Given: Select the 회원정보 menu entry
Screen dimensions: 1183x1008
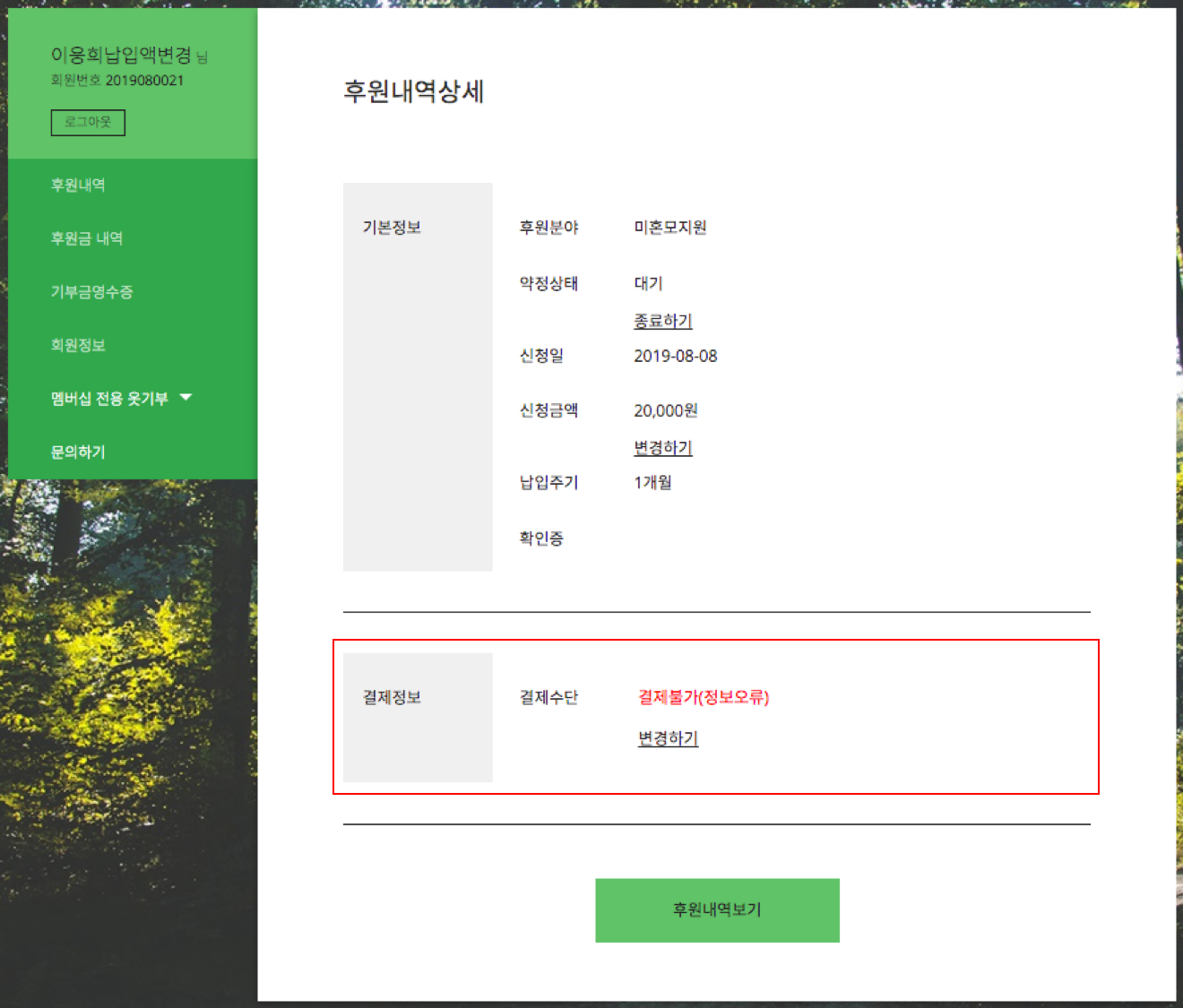Looking at the screenshot, I should point(78,345).
